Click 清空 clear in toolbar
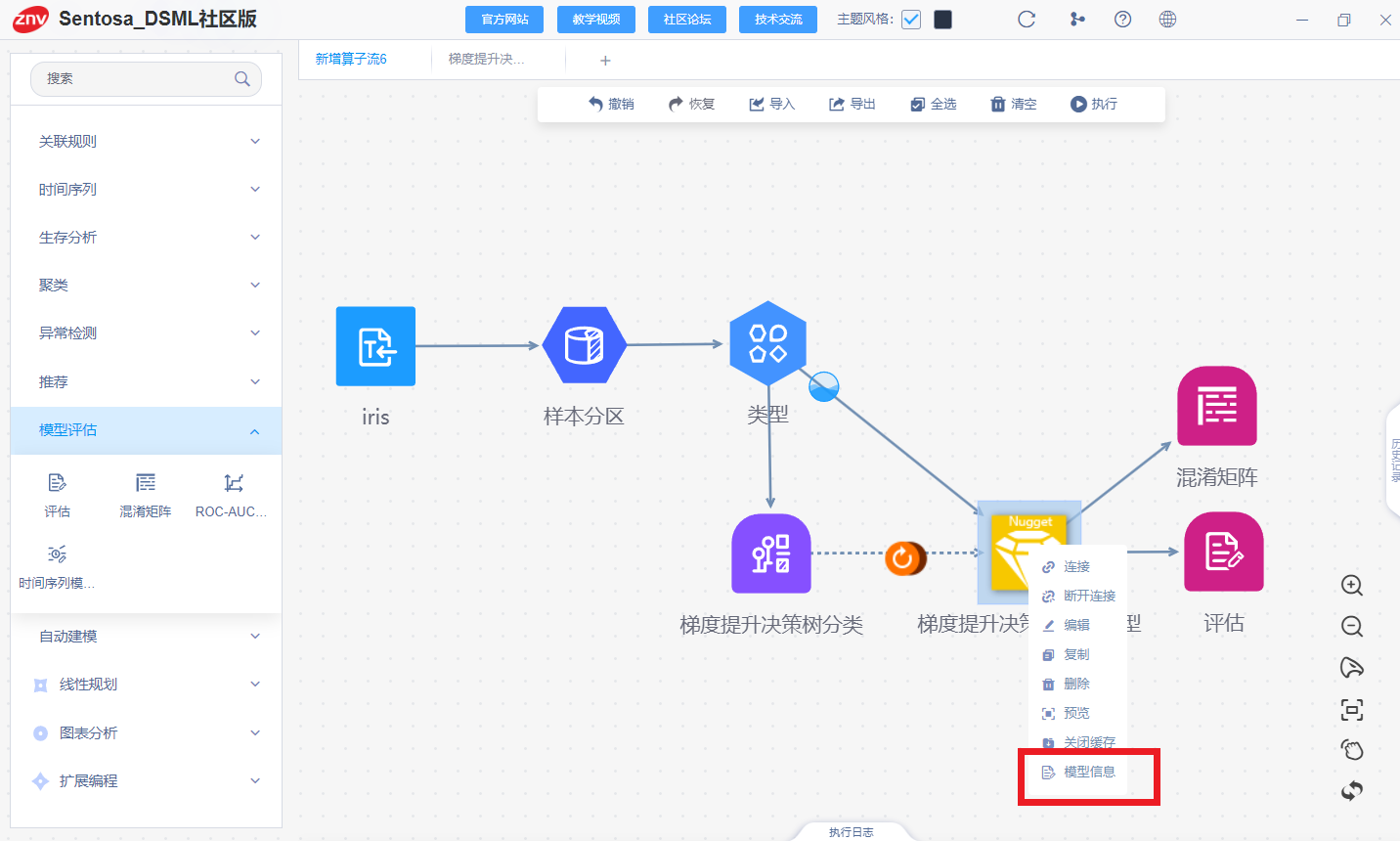This screenshot has height=841, width=1400. pyautogui.click(x=1014, y=104)
